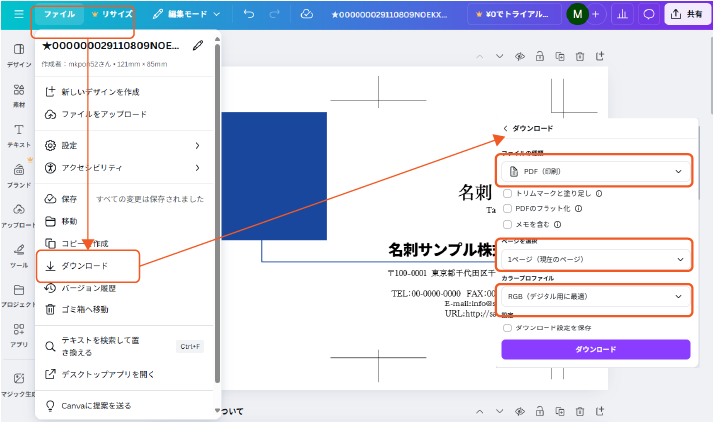
Task: Expand the 編集モード dropdown
Action: tap(186, 14)
